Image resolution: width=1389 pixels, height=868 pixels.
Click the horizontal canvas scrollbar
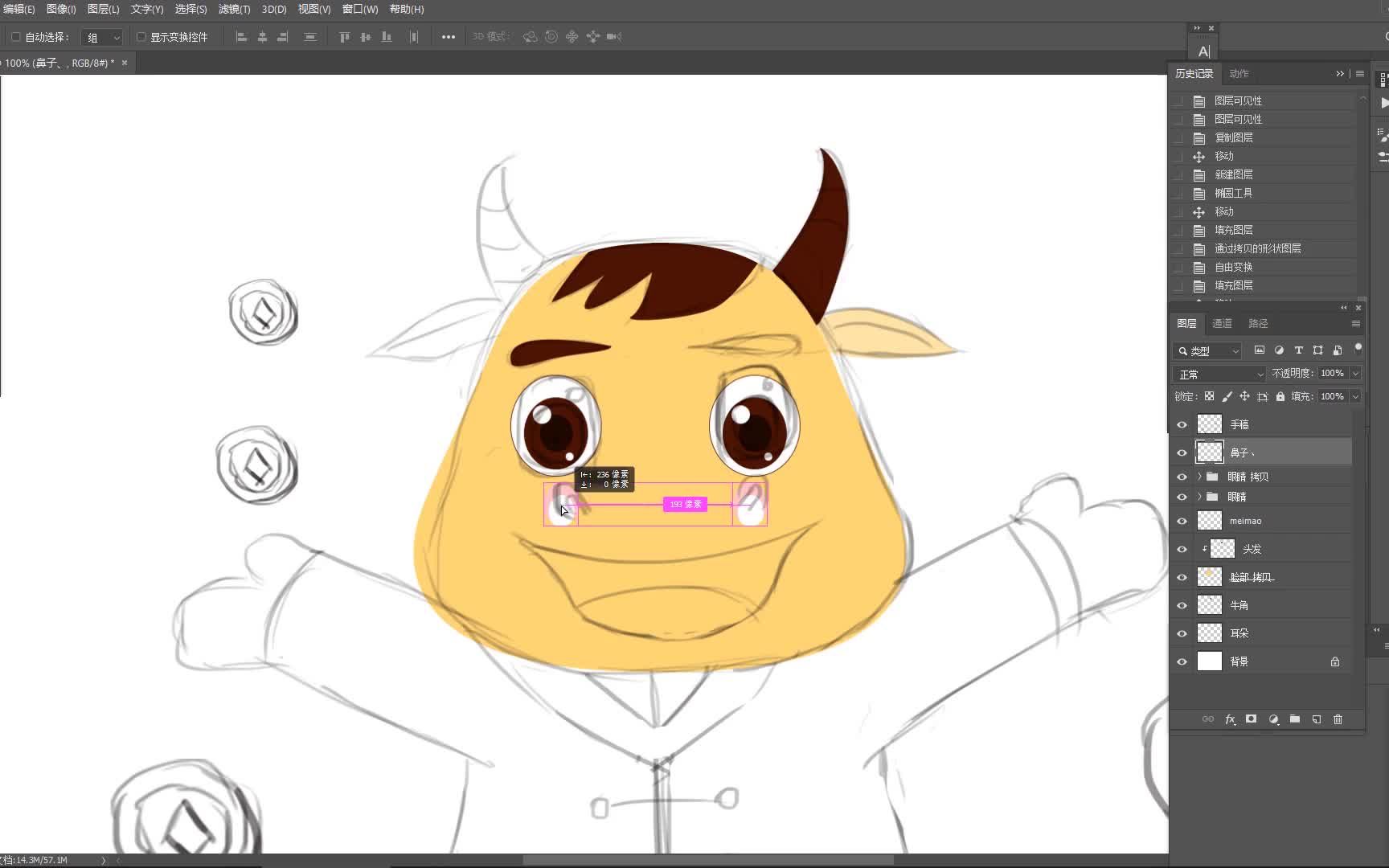click(707, 860)
